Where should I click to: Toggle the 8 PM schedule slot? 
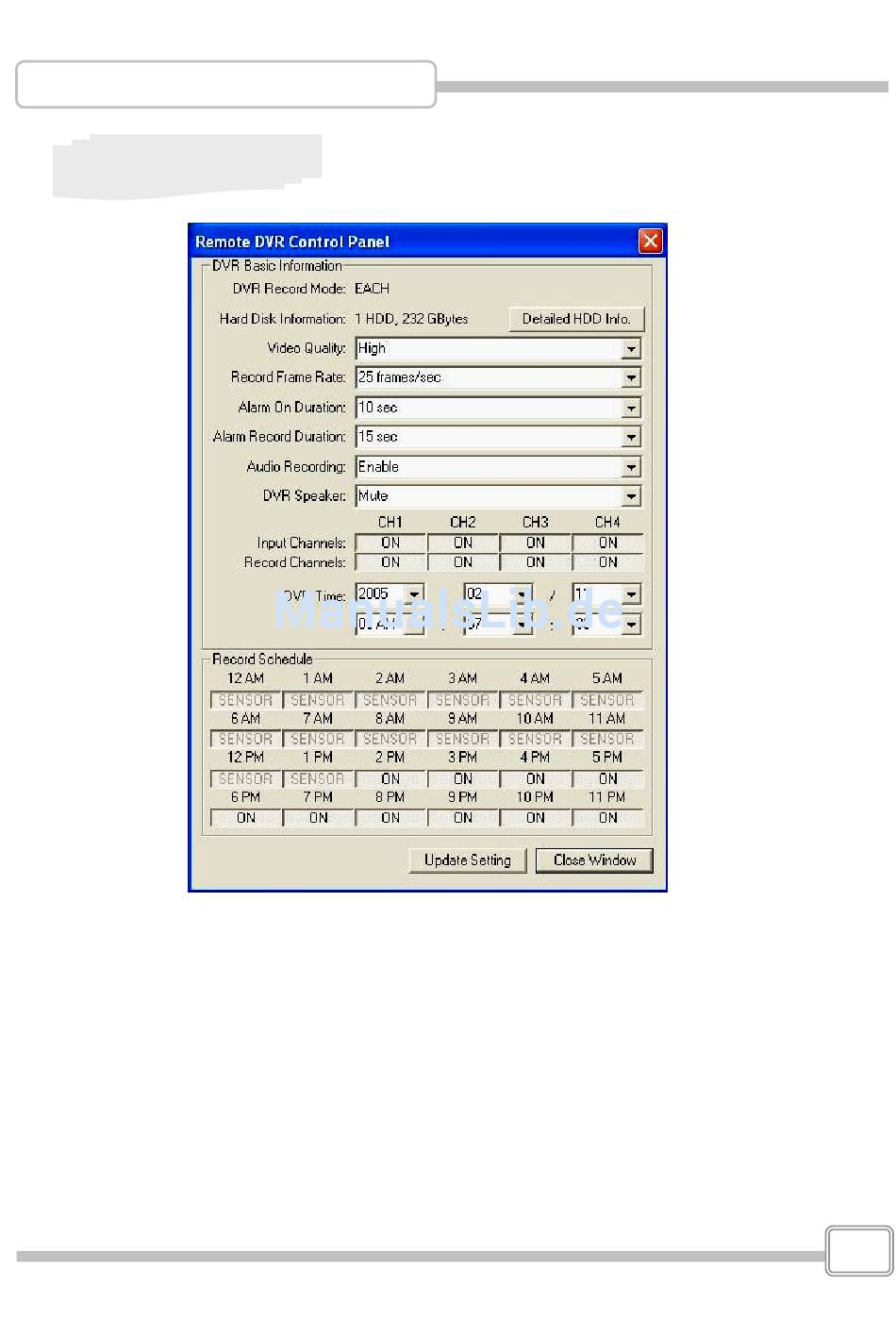coord(390,818)
